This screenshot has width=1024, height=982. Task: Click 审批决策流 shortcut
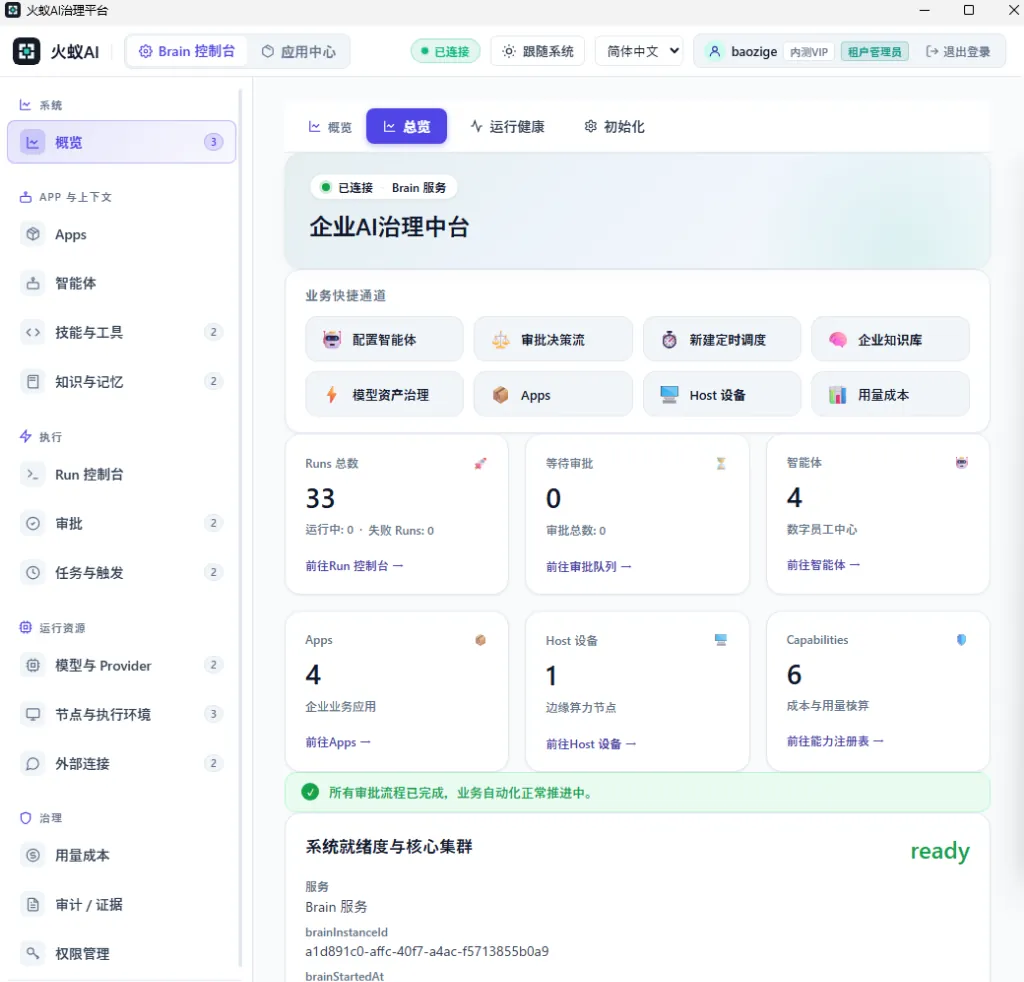click(x=552, y=340)
